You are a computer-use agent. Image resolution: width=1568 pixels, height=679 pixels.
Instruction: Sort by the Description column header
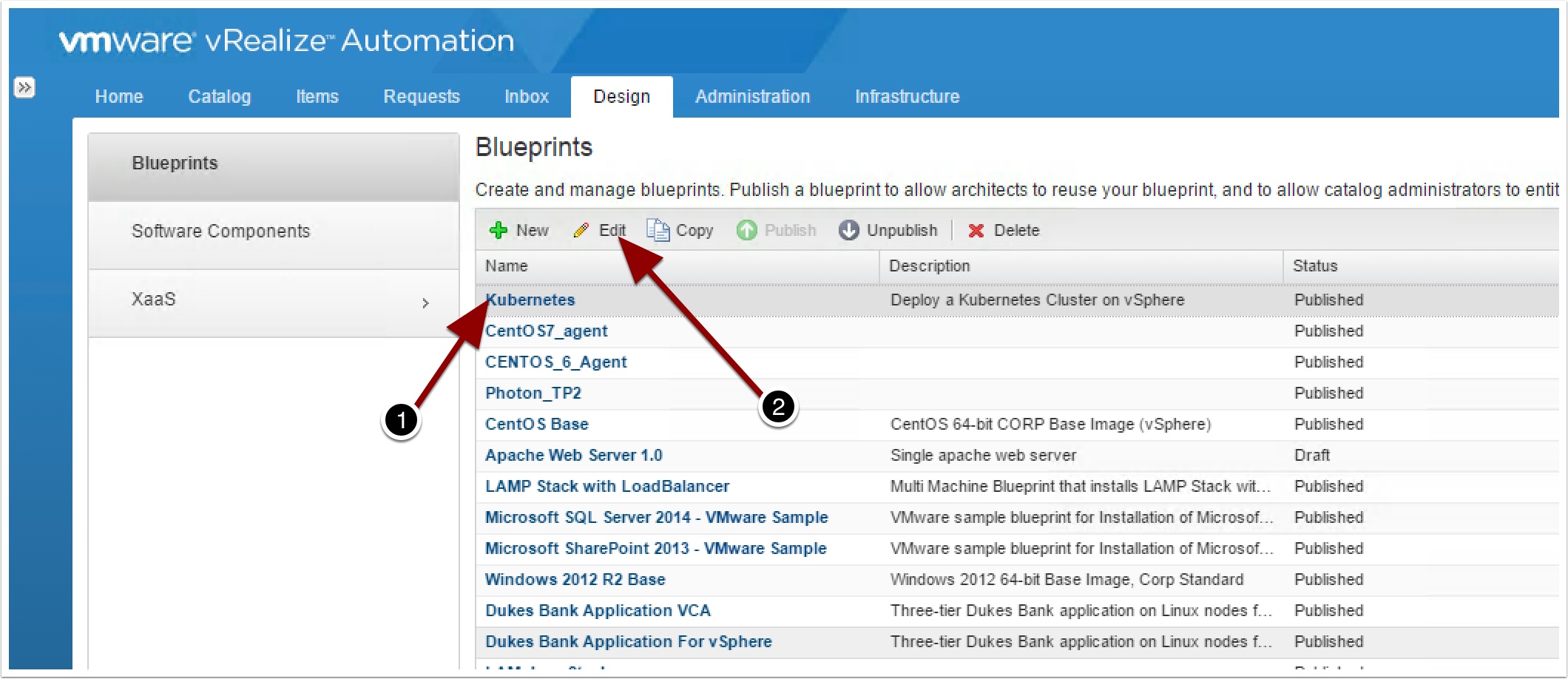pos(1081,266)
